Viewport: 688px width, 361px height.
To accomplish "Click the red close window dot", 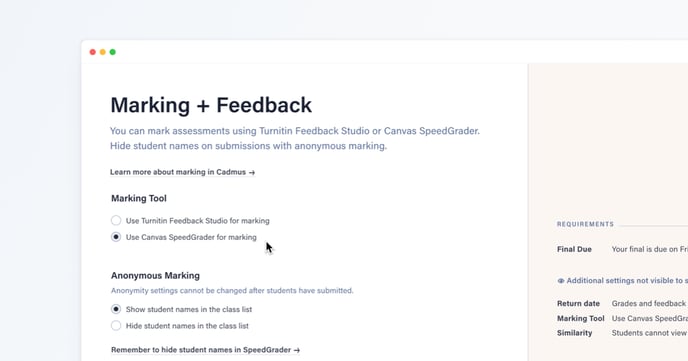I will tap(93, 52).
